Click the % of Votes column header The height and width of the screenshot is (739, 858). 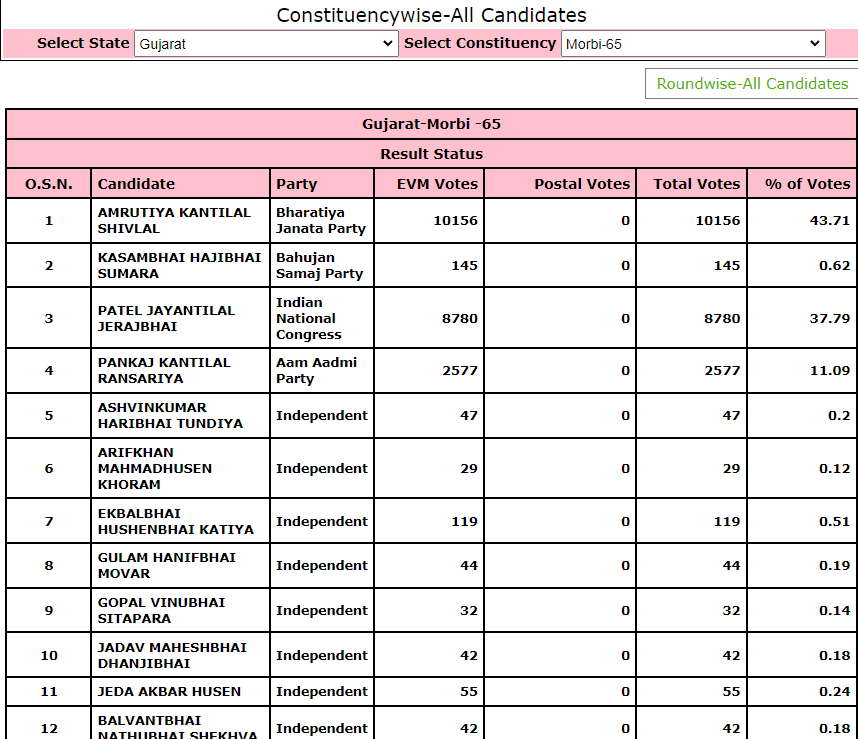(x=802, y=183)
